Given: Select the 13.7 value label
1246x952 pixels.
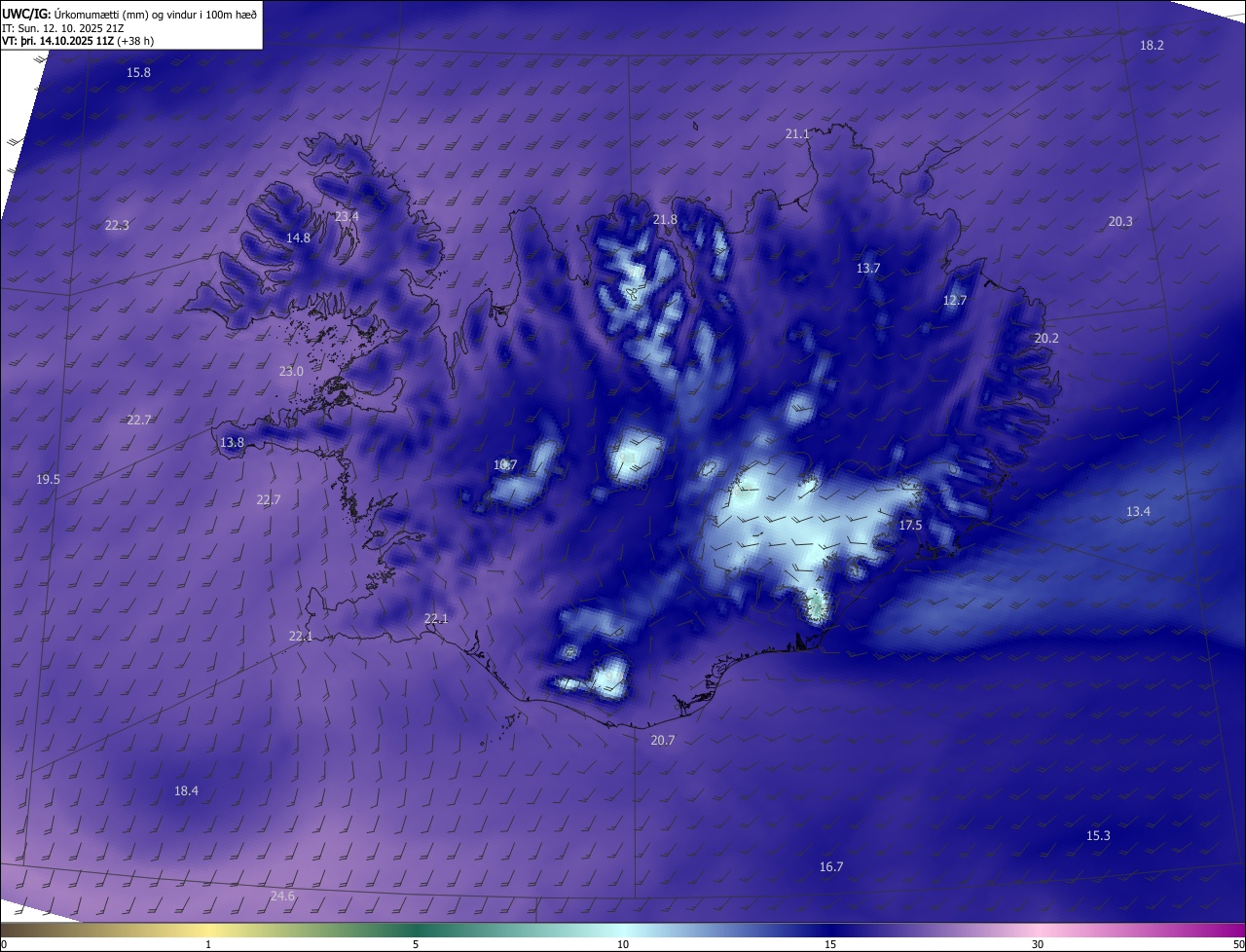Looking at the screenshot, I should [x=868, y=269].
